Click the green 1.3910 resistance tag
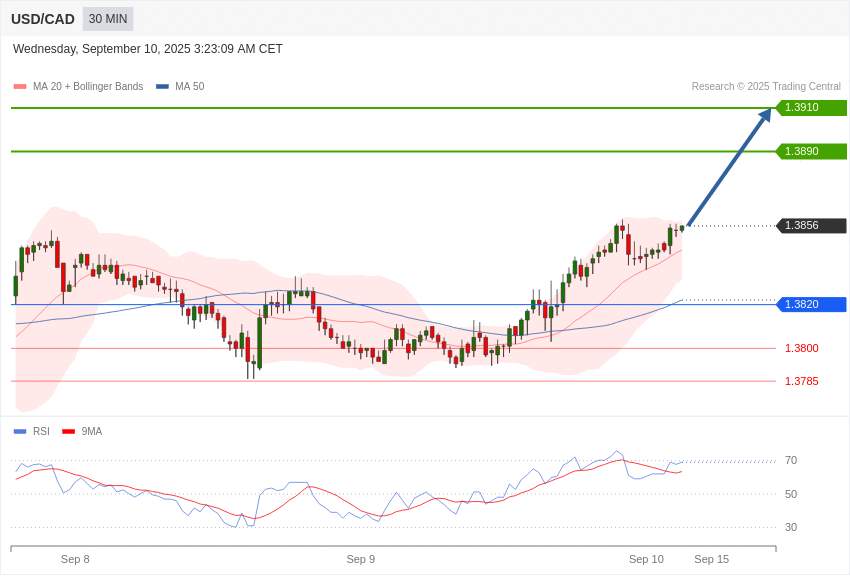This screenshot has width=850, height=576. [x=811, y=108]
